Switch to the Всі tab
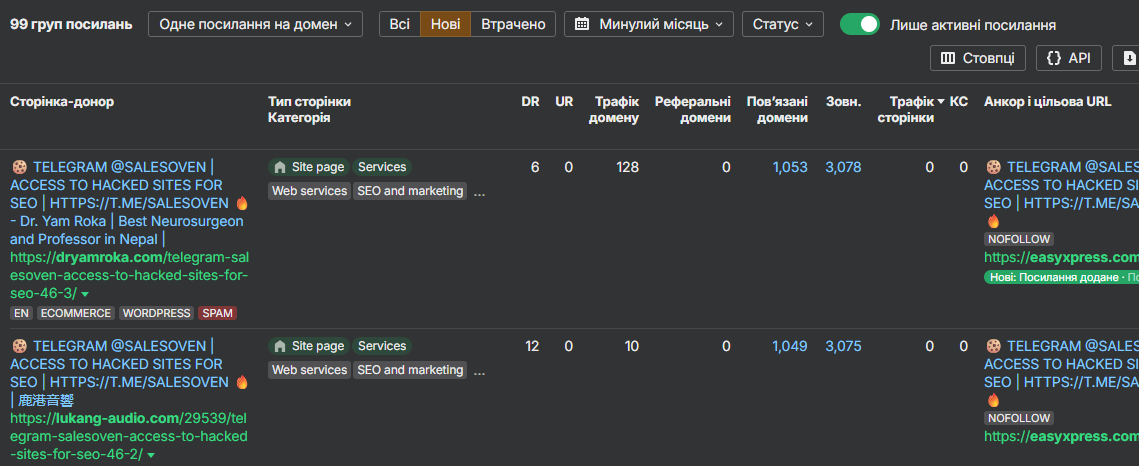The image size is (1139, 466). 399,24
